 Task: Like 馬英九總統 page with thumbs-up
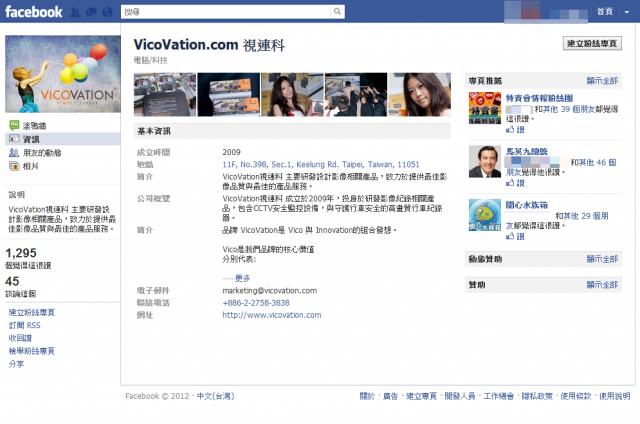click(x=515, y=183)
